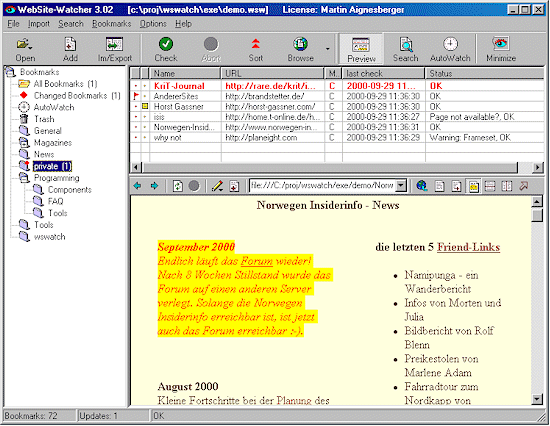Select the FAQ subfolder
Image resolution: width=550 pixels, height=426 pixels.
click(55, 201)
